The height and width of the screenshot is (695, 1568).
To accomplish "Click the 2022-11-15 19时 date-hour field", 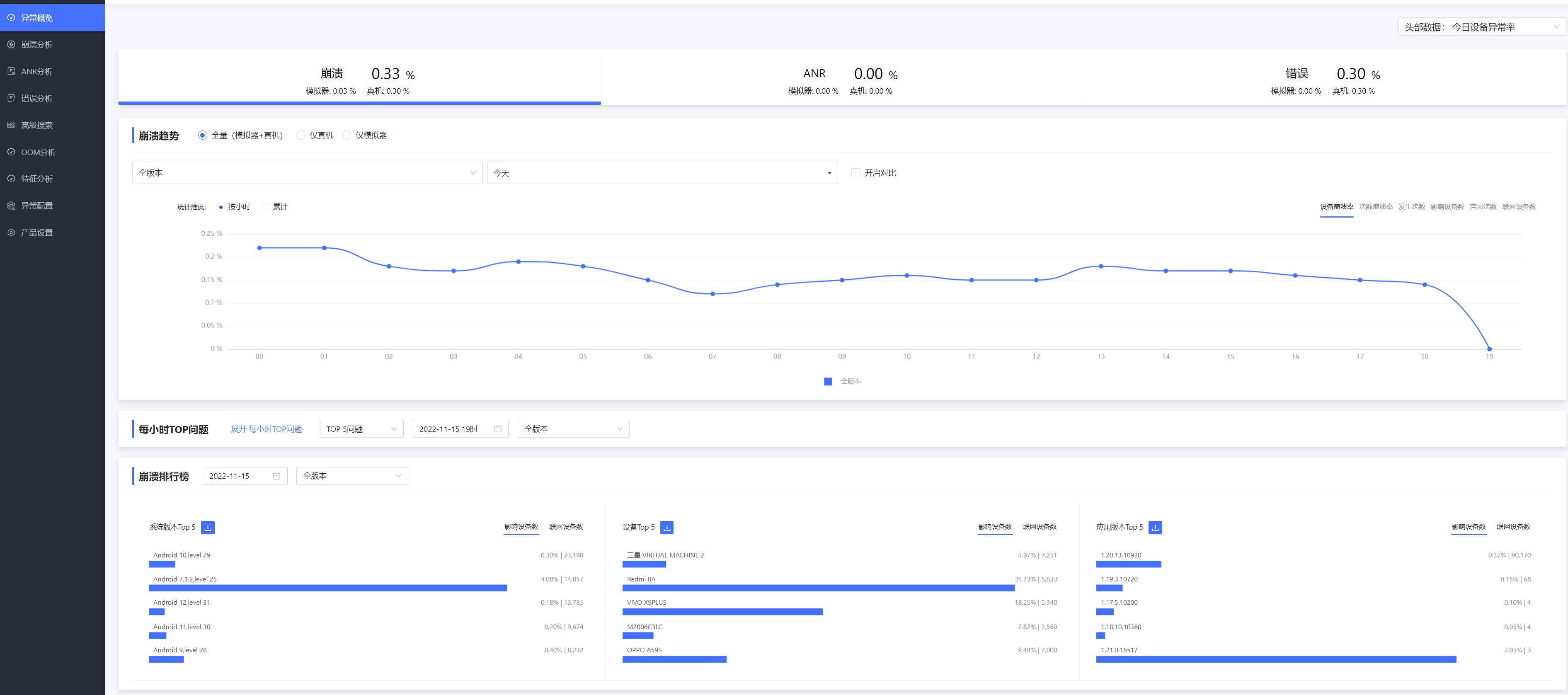I will click(x=460, y=429).
